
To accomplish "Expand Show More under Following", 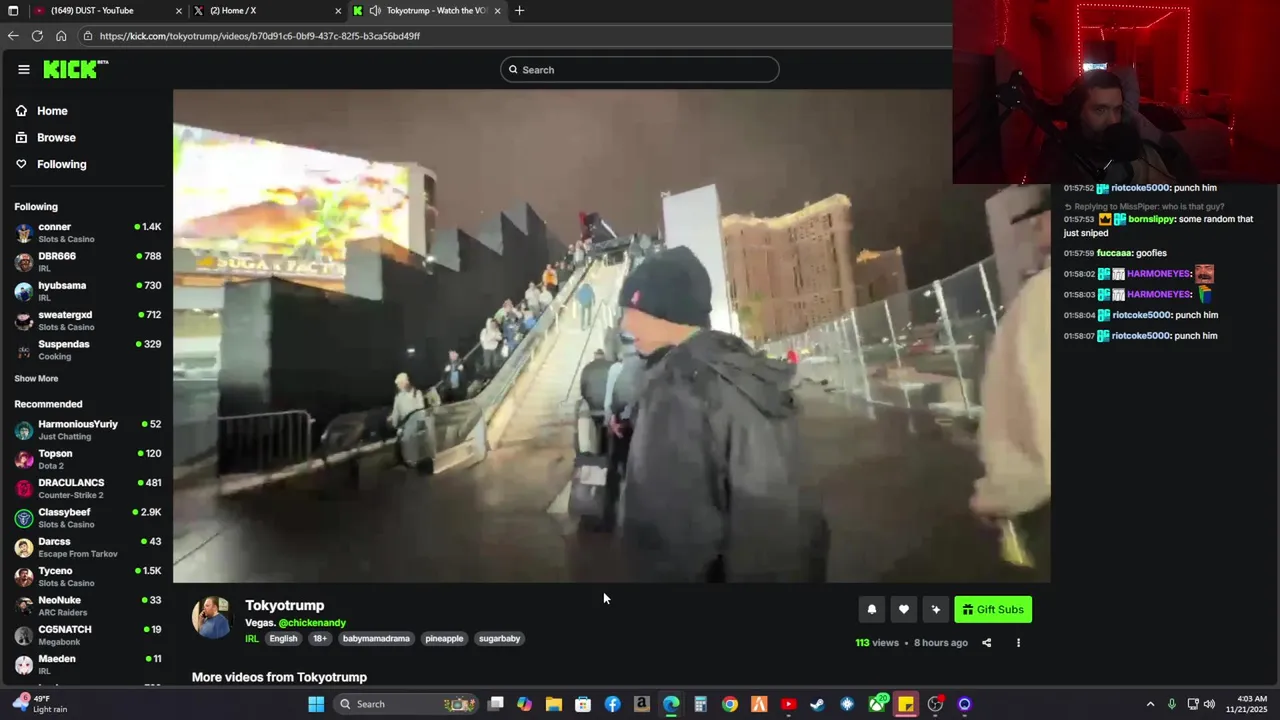I will point(36,379).
